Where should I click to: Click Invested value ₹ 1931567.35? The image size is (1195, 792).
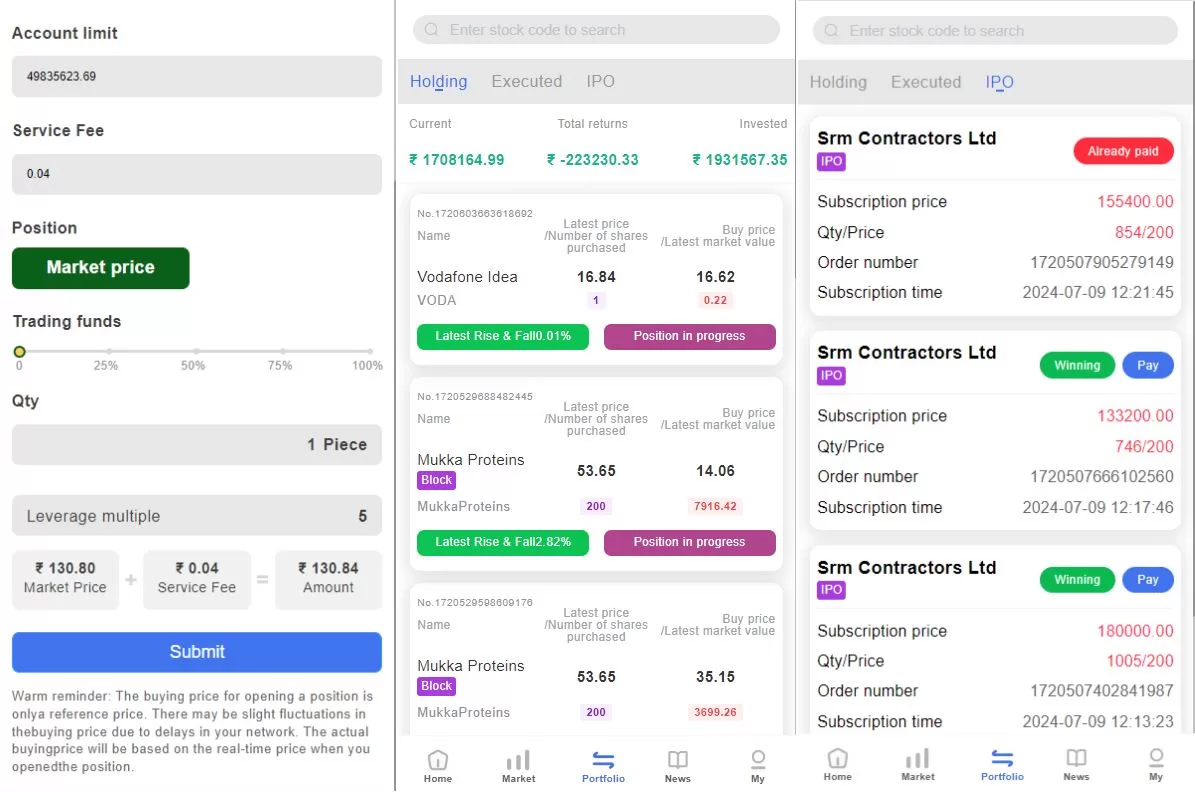tap(739, 160)
